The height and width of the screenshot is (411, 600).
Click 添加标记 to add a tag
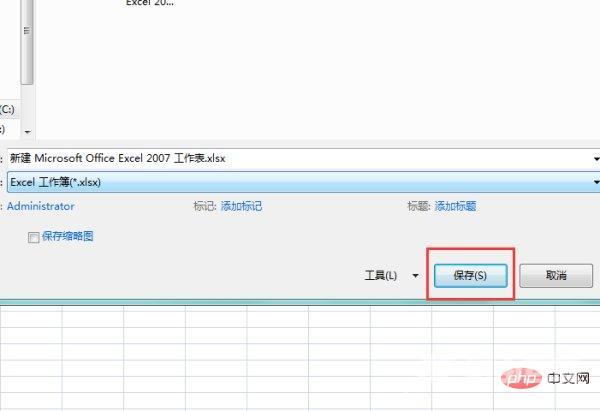(x=241, y=206)
